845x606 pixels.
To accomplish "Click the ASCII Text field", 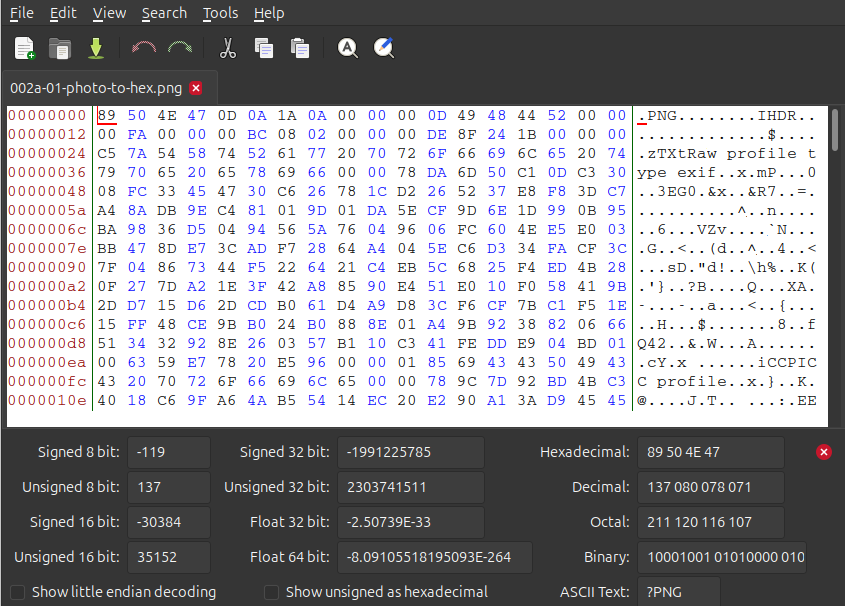I will [x=679, y=591].
